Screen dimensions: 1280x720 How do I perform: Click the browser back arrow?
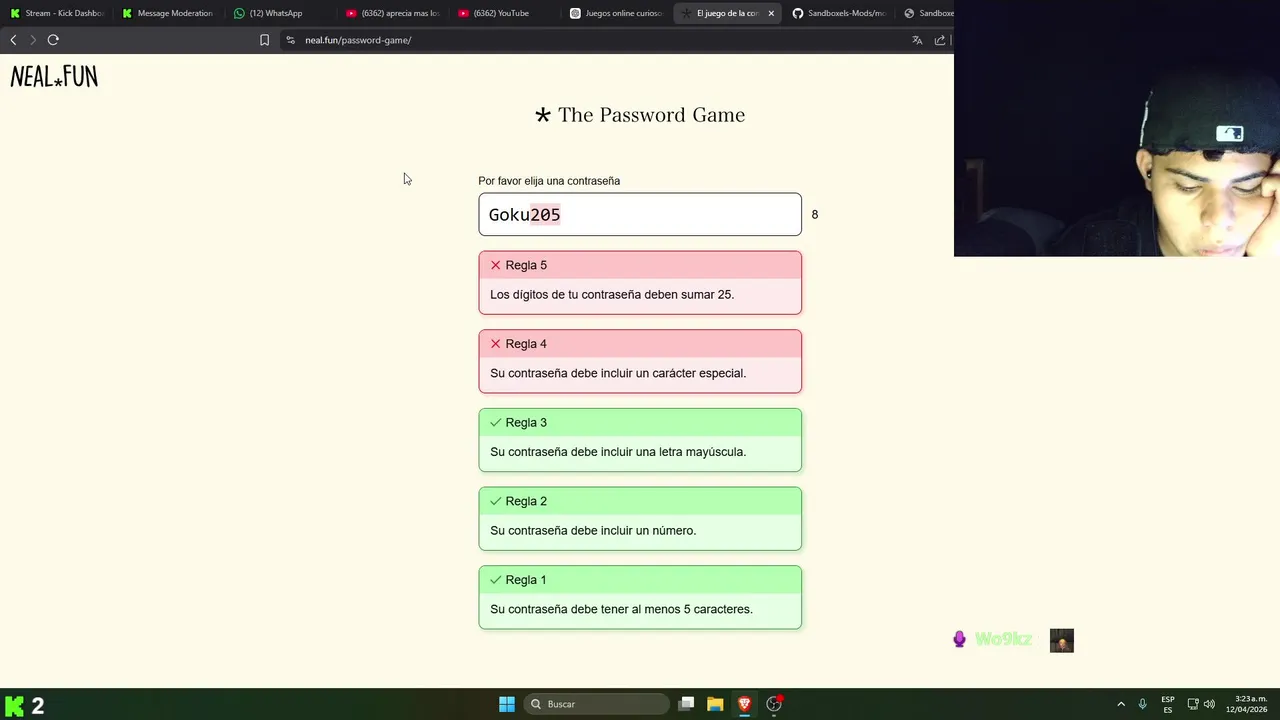pos(13,40)
